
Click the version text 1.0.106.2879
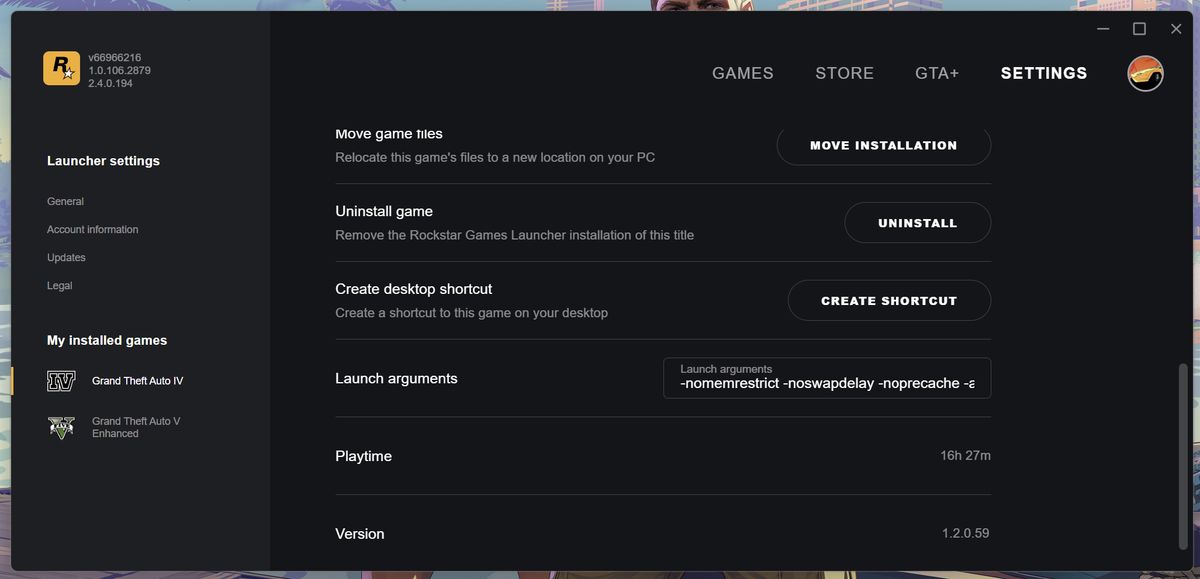pos(119,71)
